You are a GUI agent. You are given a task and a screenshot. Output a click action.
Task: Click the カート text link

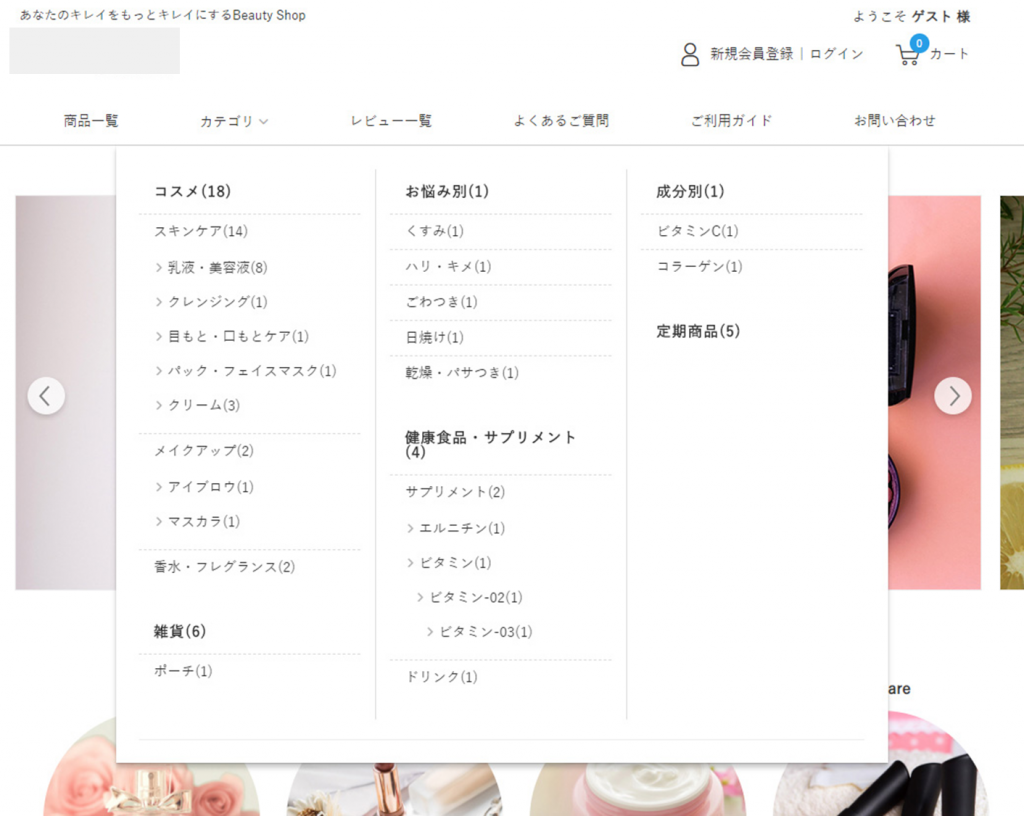pos(949,54)
